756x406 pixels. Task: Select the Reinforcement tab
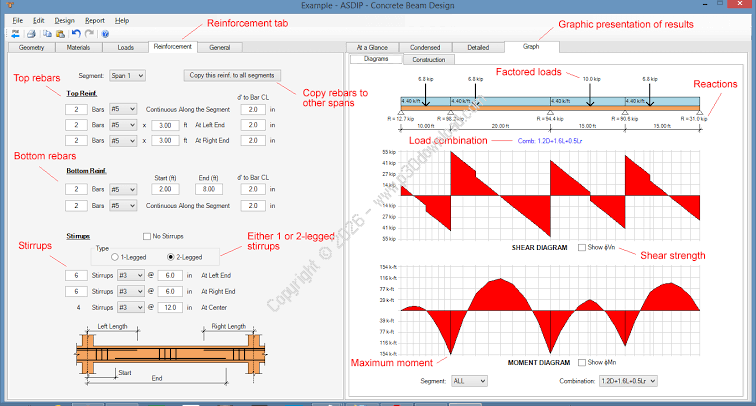(173, 46)
